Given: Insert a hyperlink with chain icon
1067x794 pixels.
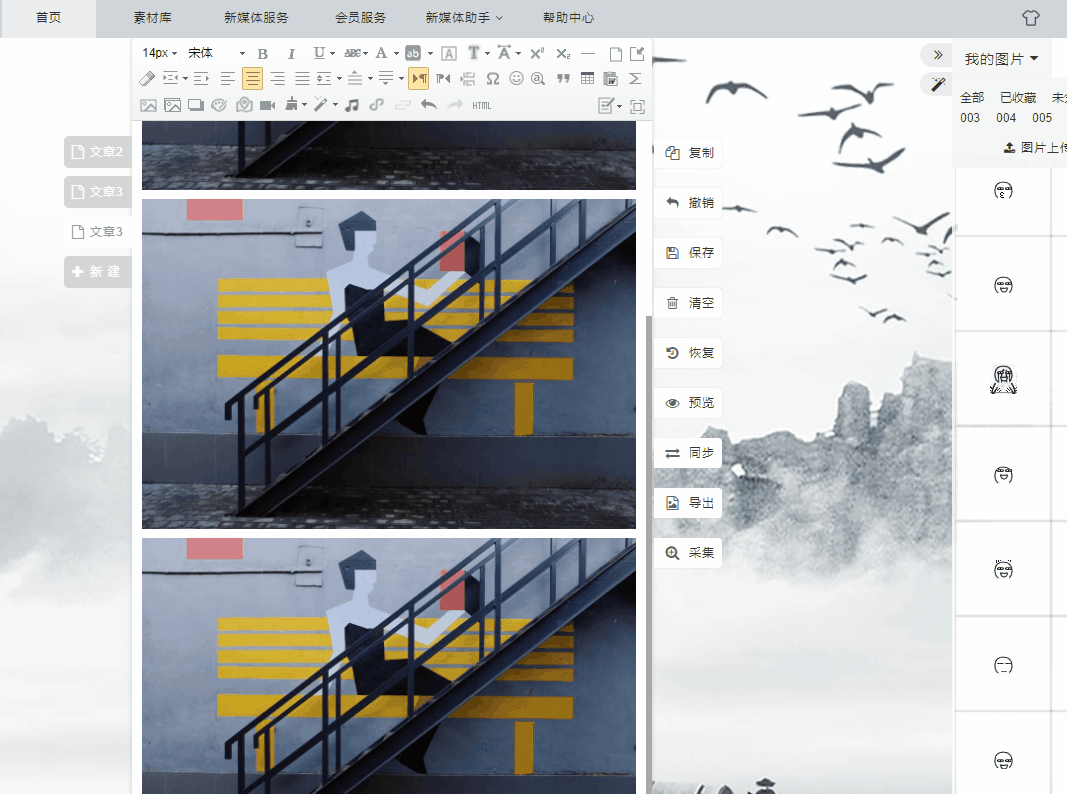Looking at the screenshot, I should point(376,105).
